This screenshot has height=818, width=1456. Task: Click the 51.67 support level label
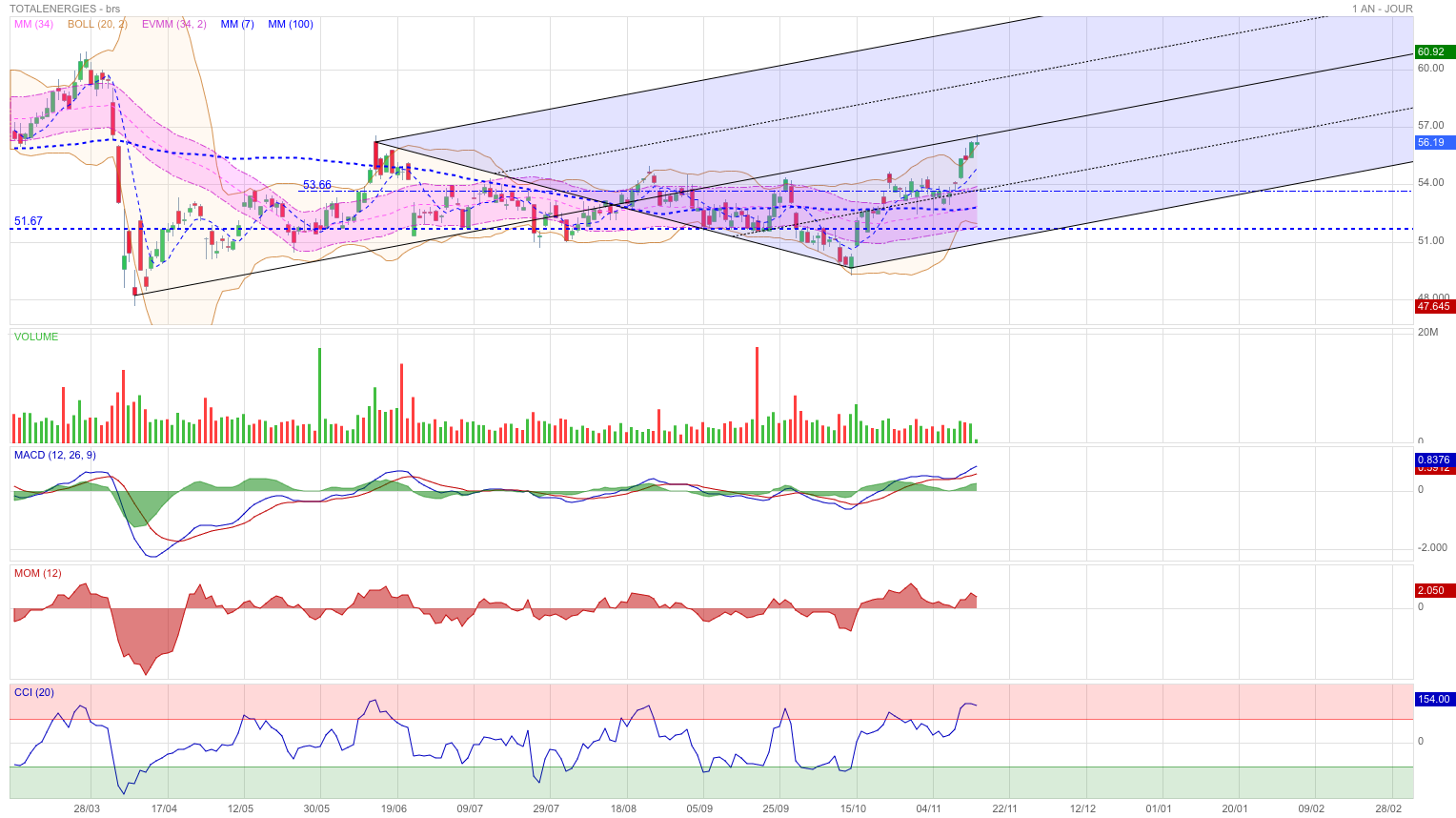[x=29, y=221]
